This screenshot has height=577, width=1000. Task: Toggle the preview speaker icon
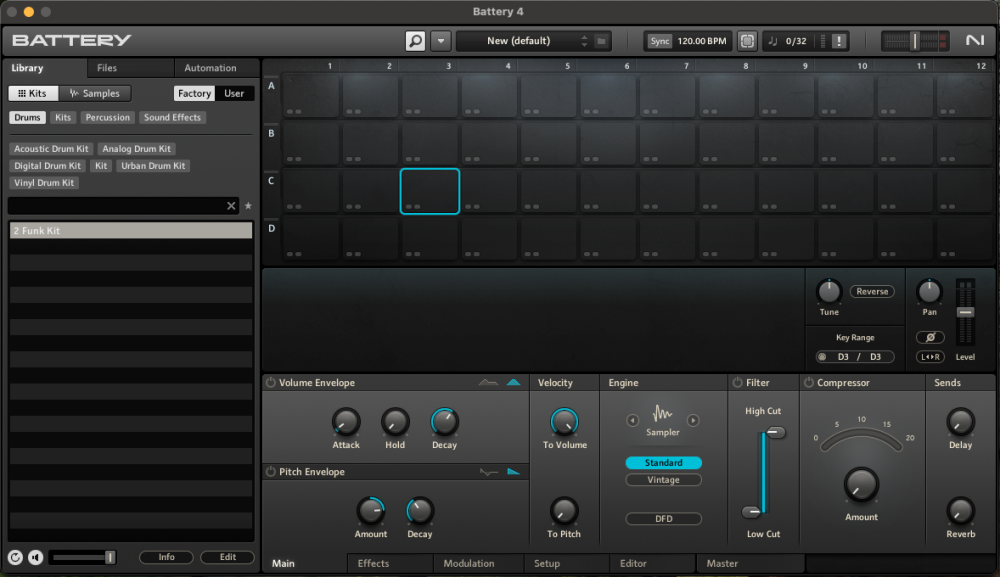[36, 557]
